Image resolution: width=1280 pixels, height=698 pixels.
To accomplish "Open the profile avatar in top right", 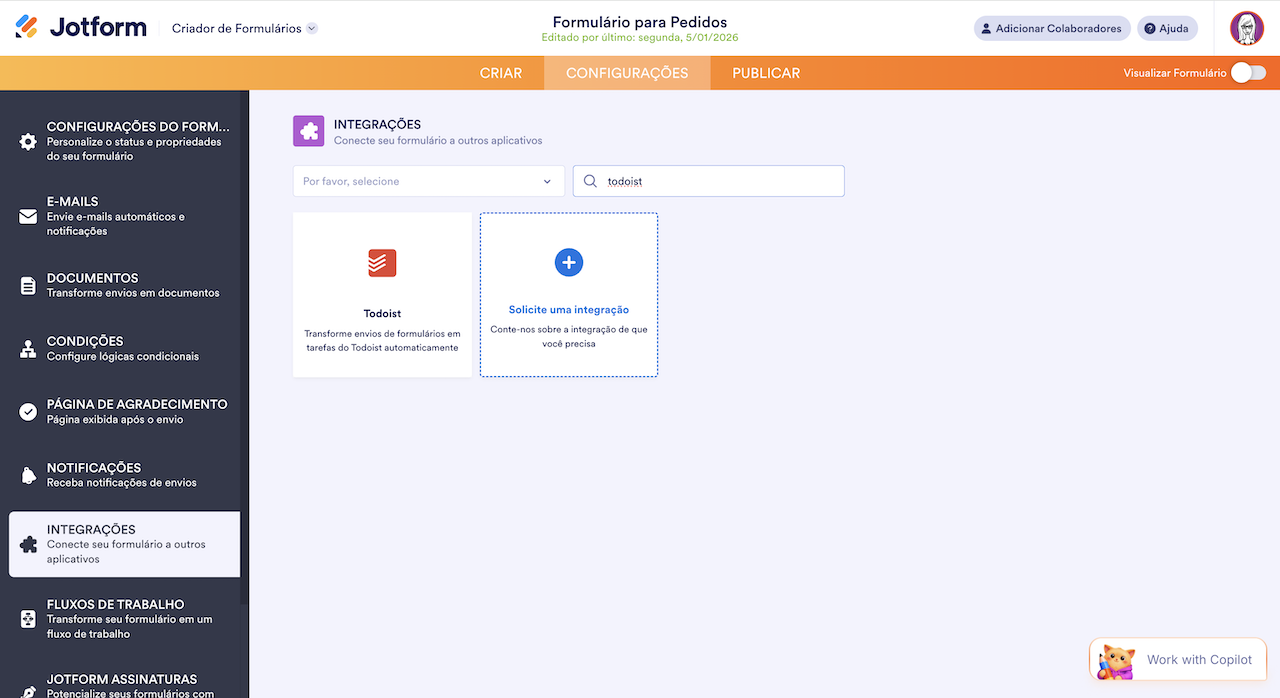I will tap(1246, 28).
